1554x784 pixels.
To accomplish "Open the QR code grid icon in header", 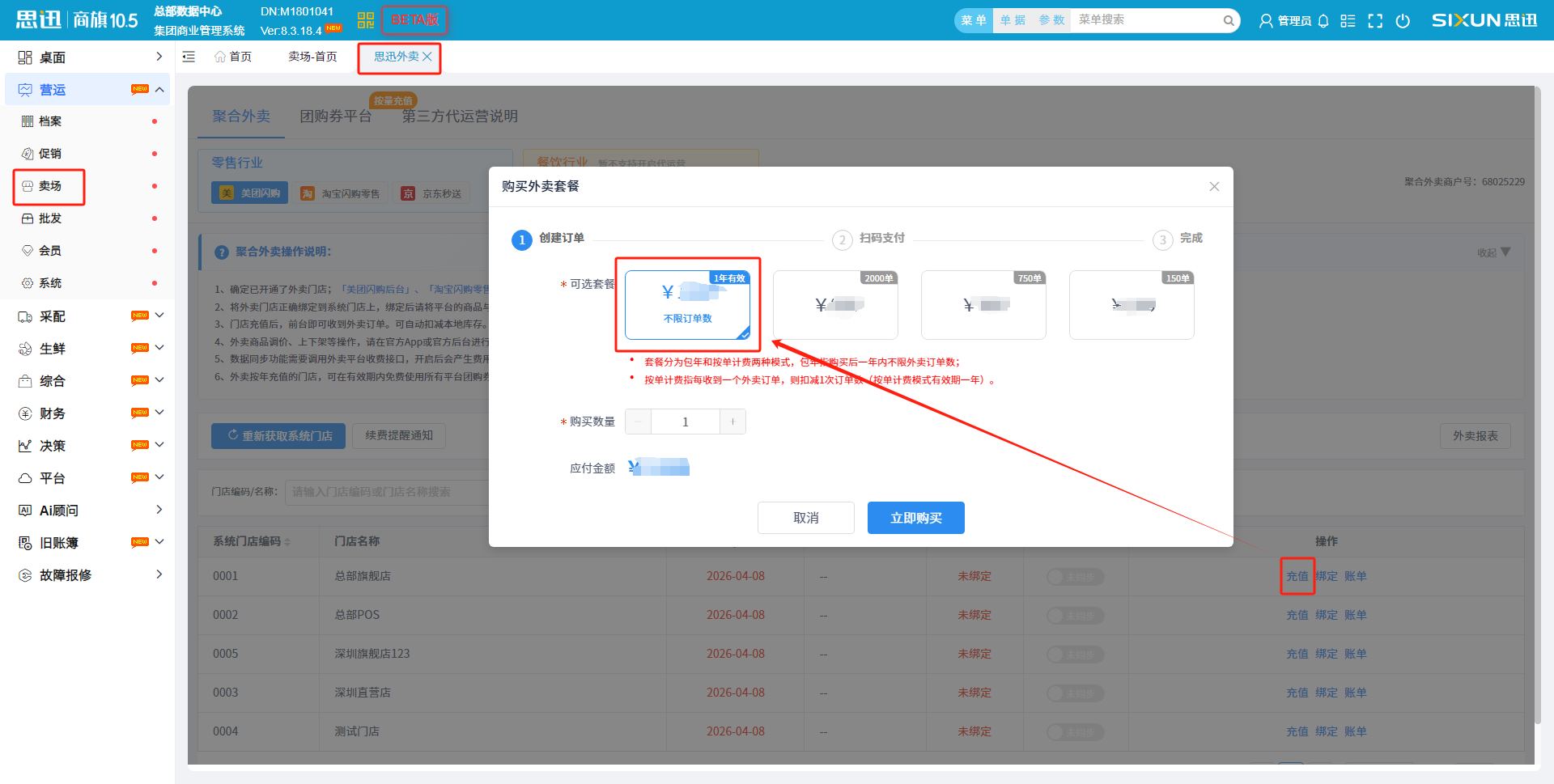I will click(366, 20).
